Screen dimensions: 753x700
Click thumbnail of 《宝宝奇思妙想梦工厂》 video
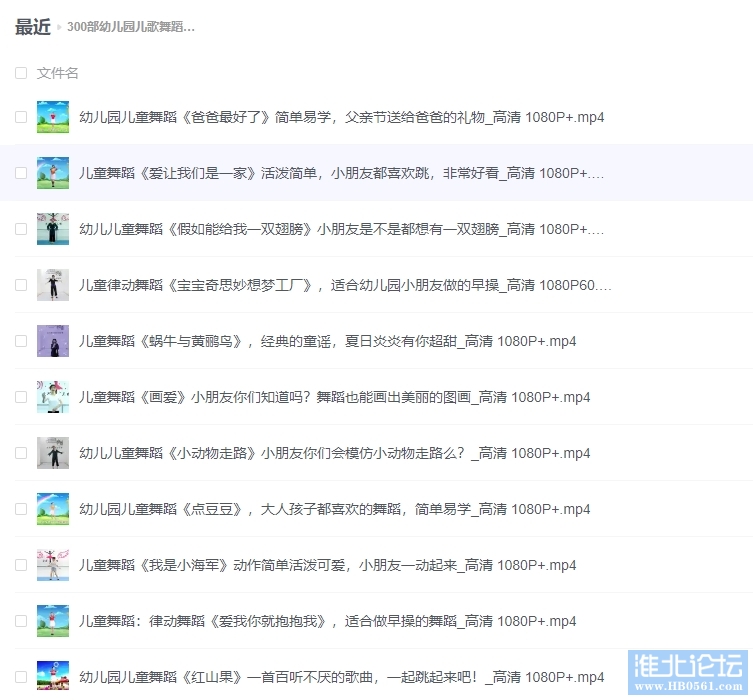(x=52, y=285)
